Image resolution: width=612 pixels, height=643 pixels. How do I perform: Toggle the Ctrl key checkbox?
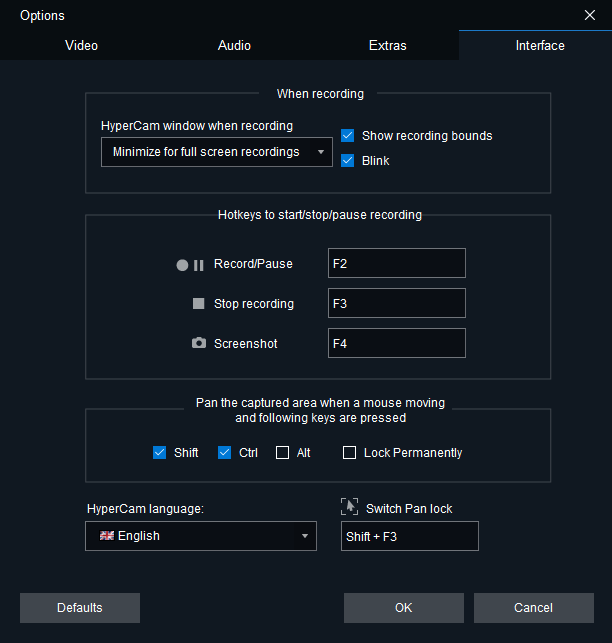(x=224, y=453)
